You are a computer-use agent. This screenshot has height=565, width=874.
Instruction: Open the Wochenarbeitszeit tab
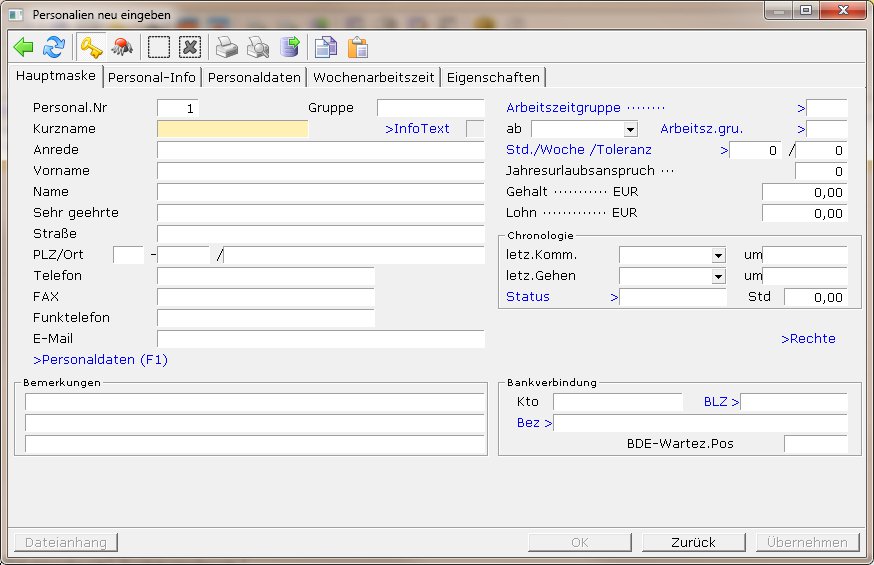[373, 77]
